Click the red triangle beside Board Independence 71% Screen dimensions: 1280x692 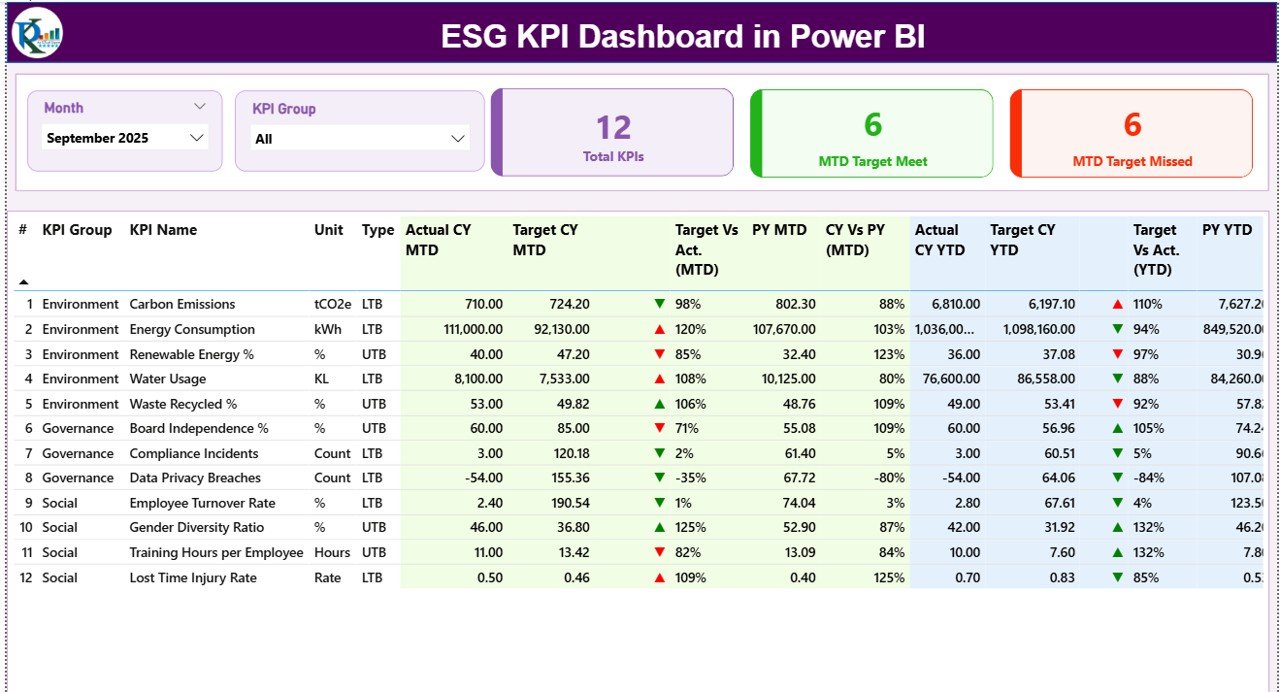(x=657, y=428)
